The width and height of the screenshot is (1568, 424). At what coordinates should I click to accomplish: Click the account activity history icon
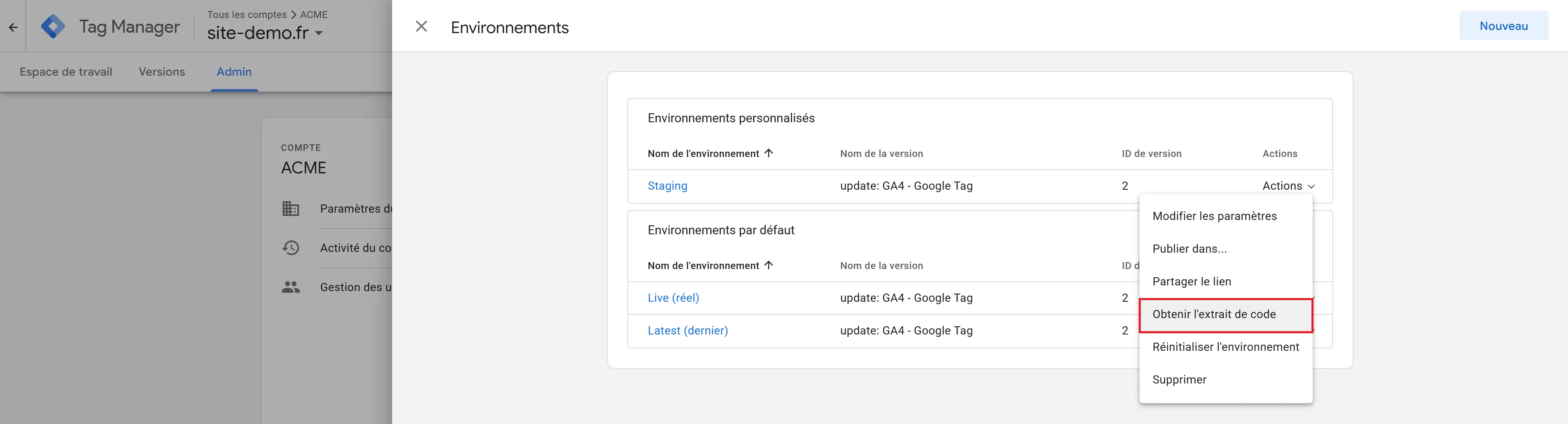tap(290, 247)
